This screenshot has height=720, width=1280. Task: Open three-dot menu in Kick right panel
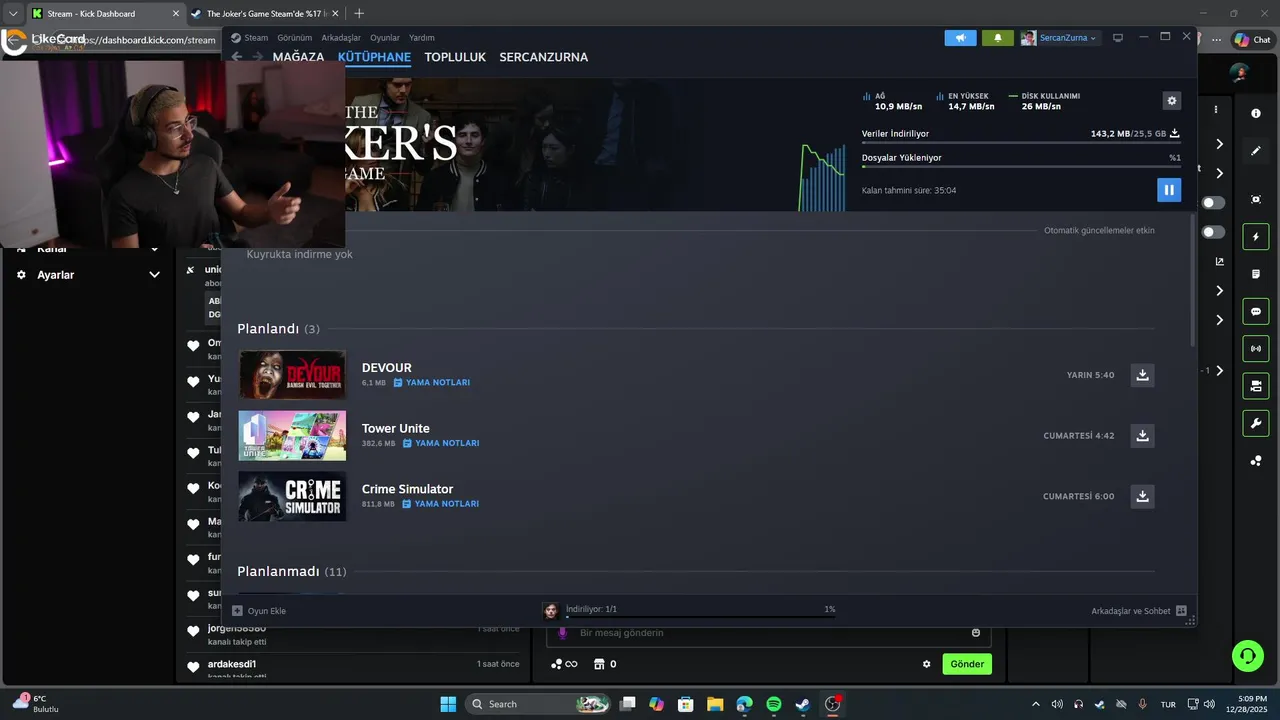[x=1216, y=109]
